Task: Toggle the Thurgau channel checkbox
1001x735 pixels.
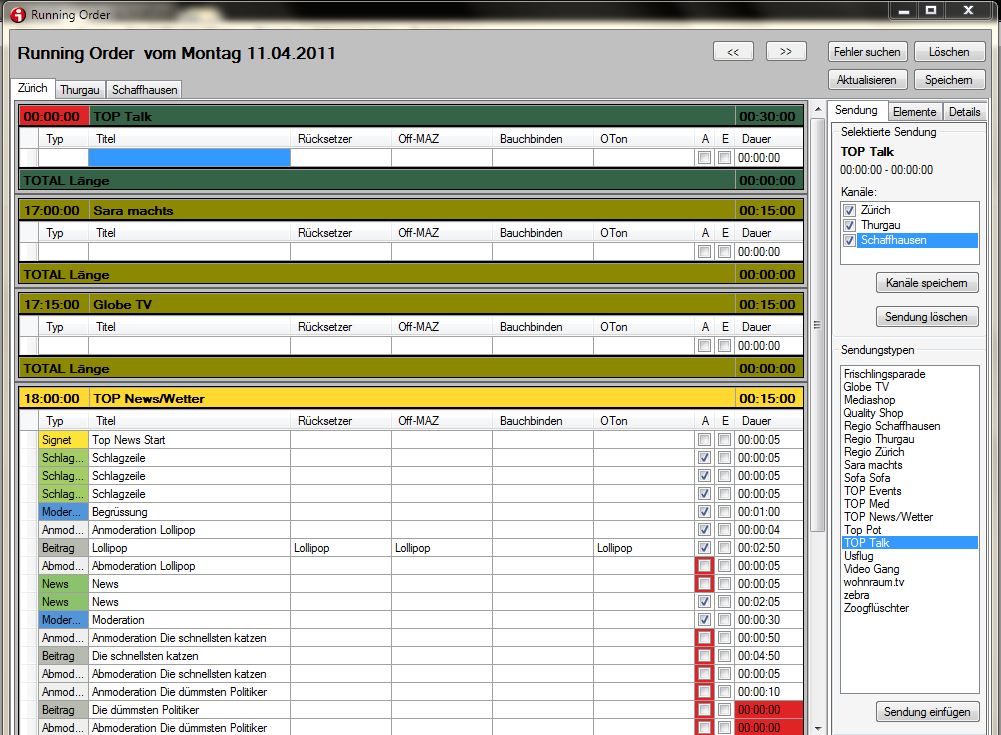Action: 850,226
